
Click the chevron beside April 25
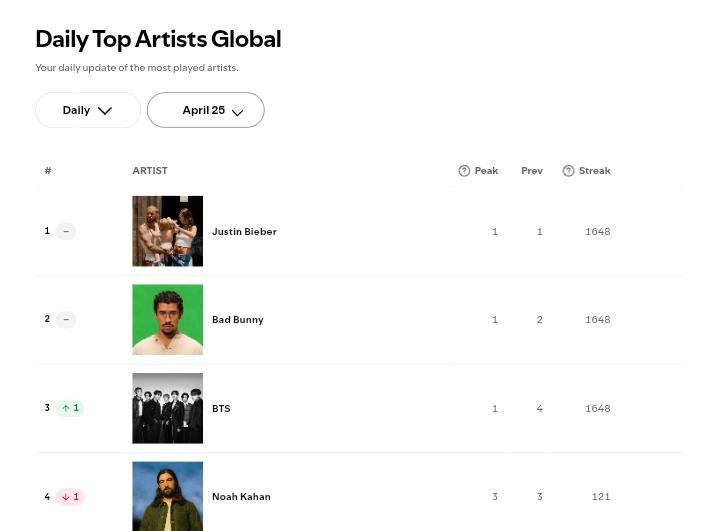pos(237,112)
